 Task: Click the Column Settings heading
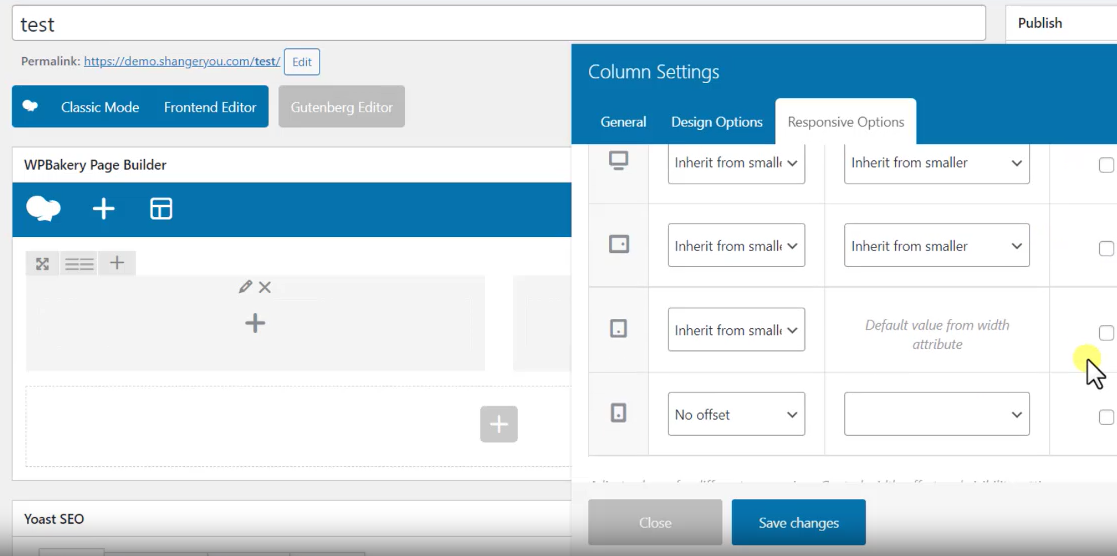pos(653,71)
